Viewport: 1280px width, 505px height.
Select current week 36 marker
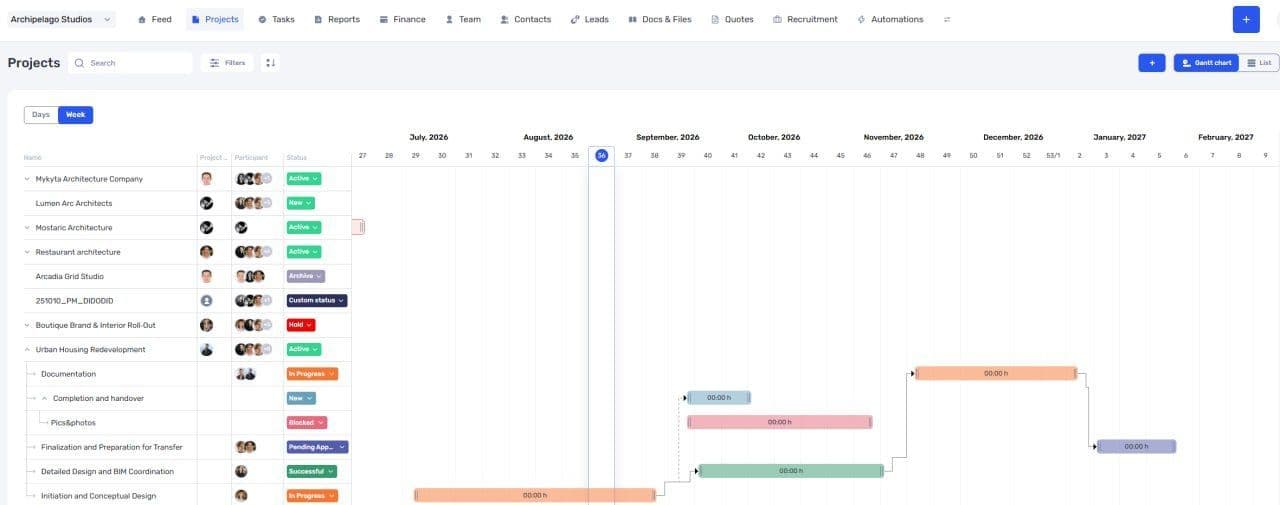pos(601,155)
